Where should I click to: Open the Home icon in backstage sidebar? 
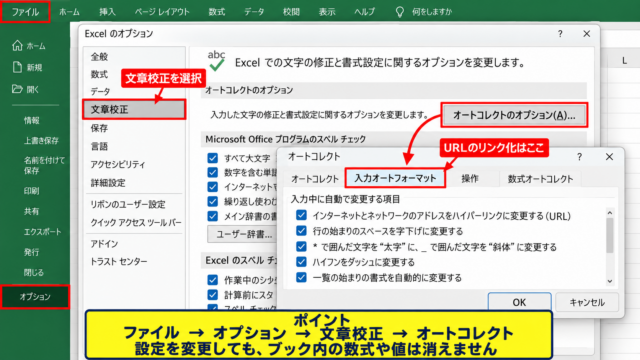click(x=17, y=46)
